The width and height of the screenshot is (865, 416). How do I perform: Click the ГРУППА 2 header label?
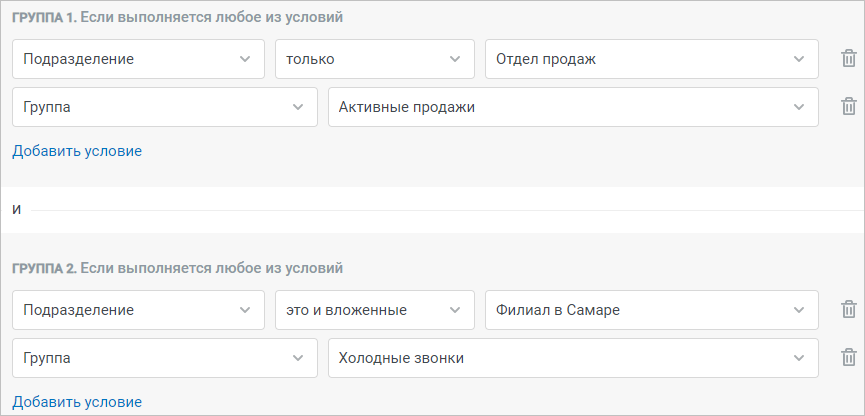click(x=45, y=269)
